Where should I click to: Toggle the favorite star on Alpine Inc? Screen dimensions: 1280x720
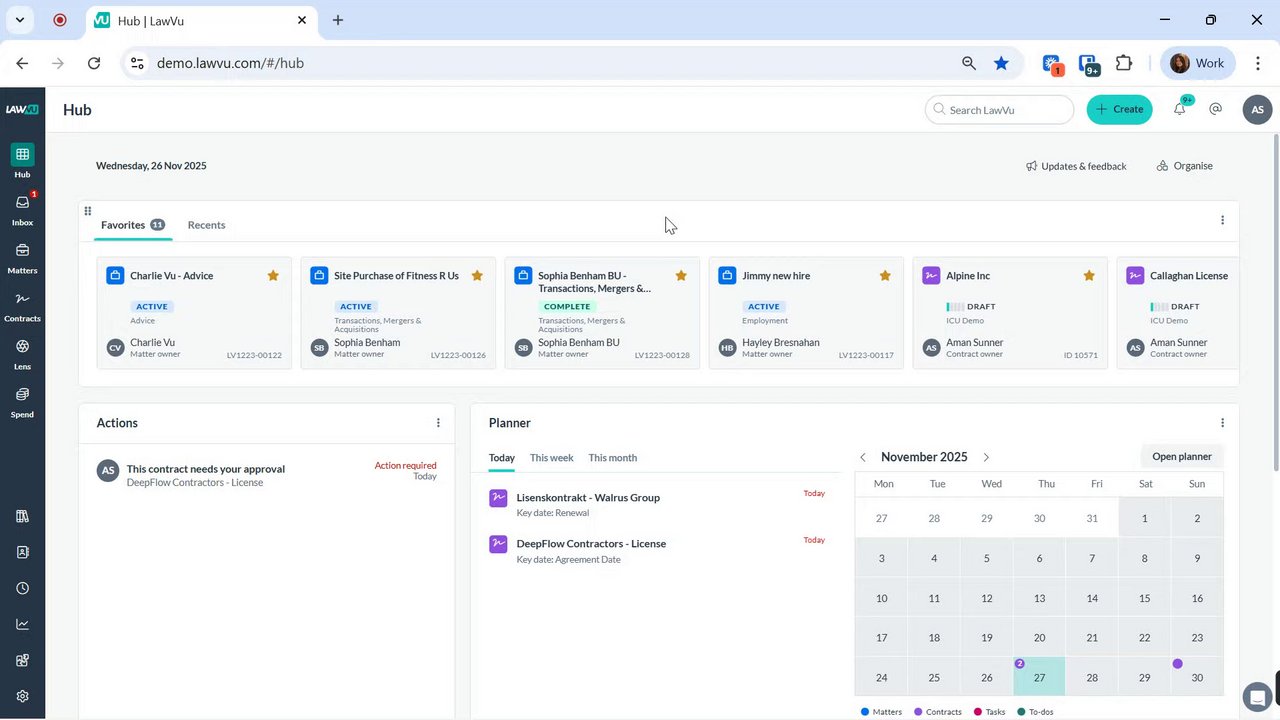click(1089, 275)
